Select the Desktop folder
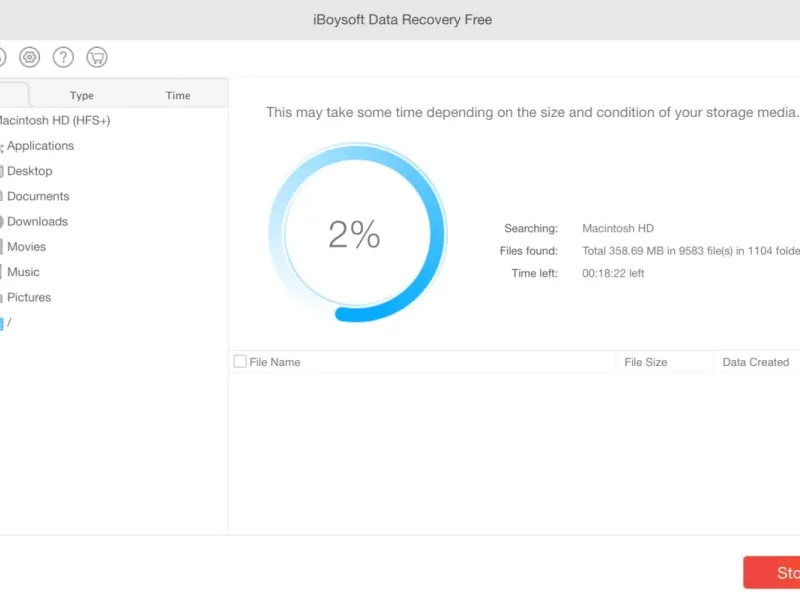This screenshot has height=600, width=800. (29, 171)
